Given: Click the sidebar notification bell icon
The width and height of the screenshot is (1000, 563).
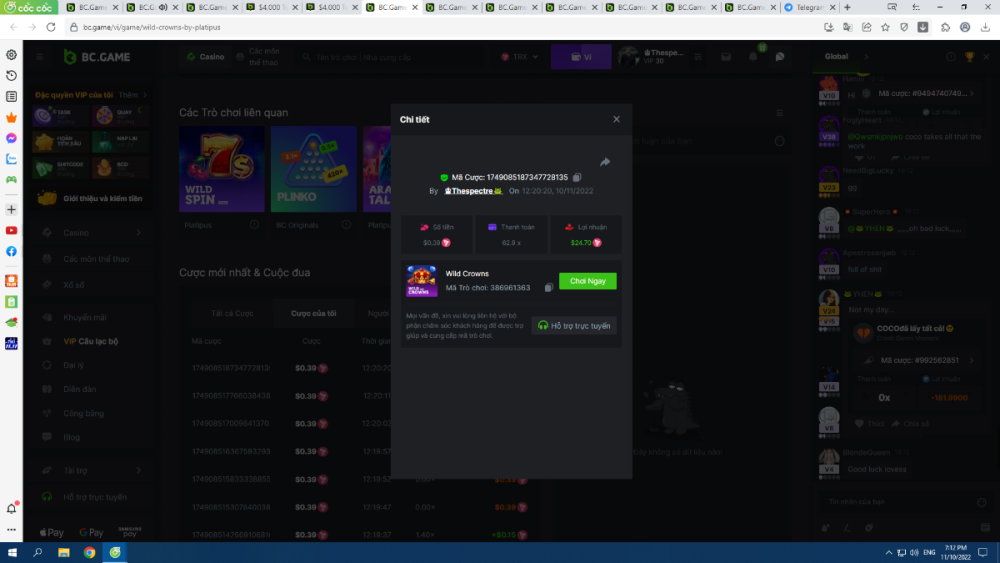Looking at the screenshot, I should (x=11, y=509).
